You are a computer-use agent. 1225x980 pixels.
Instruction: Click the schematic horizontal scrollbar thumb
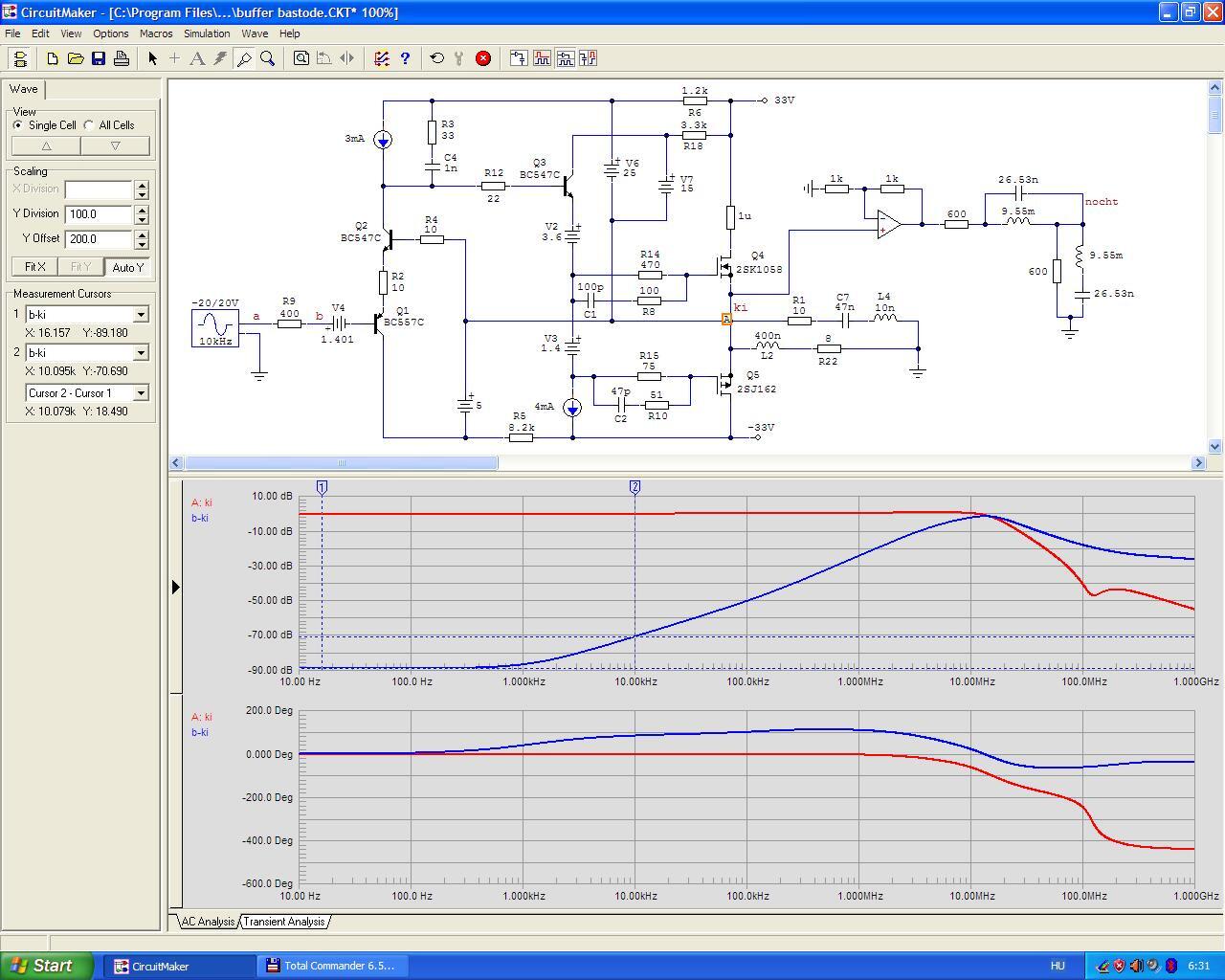pyautogui.click(x=341, y=463)
